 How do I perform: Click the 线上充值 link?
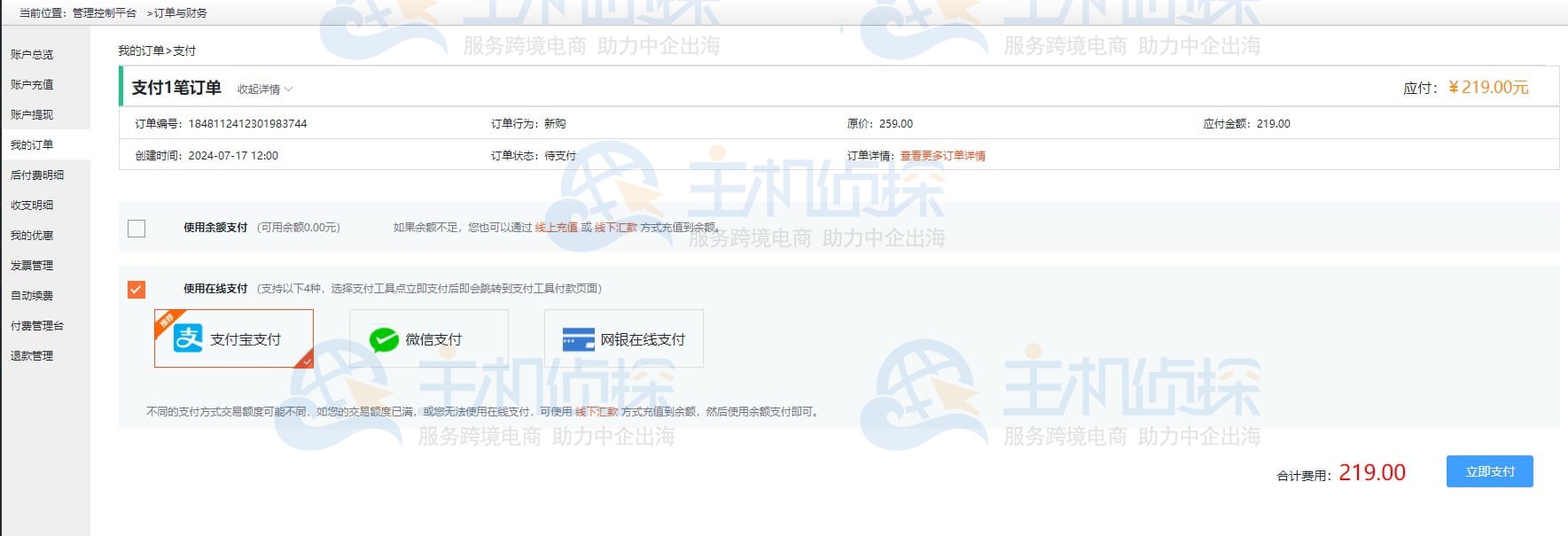click(557, 228)
